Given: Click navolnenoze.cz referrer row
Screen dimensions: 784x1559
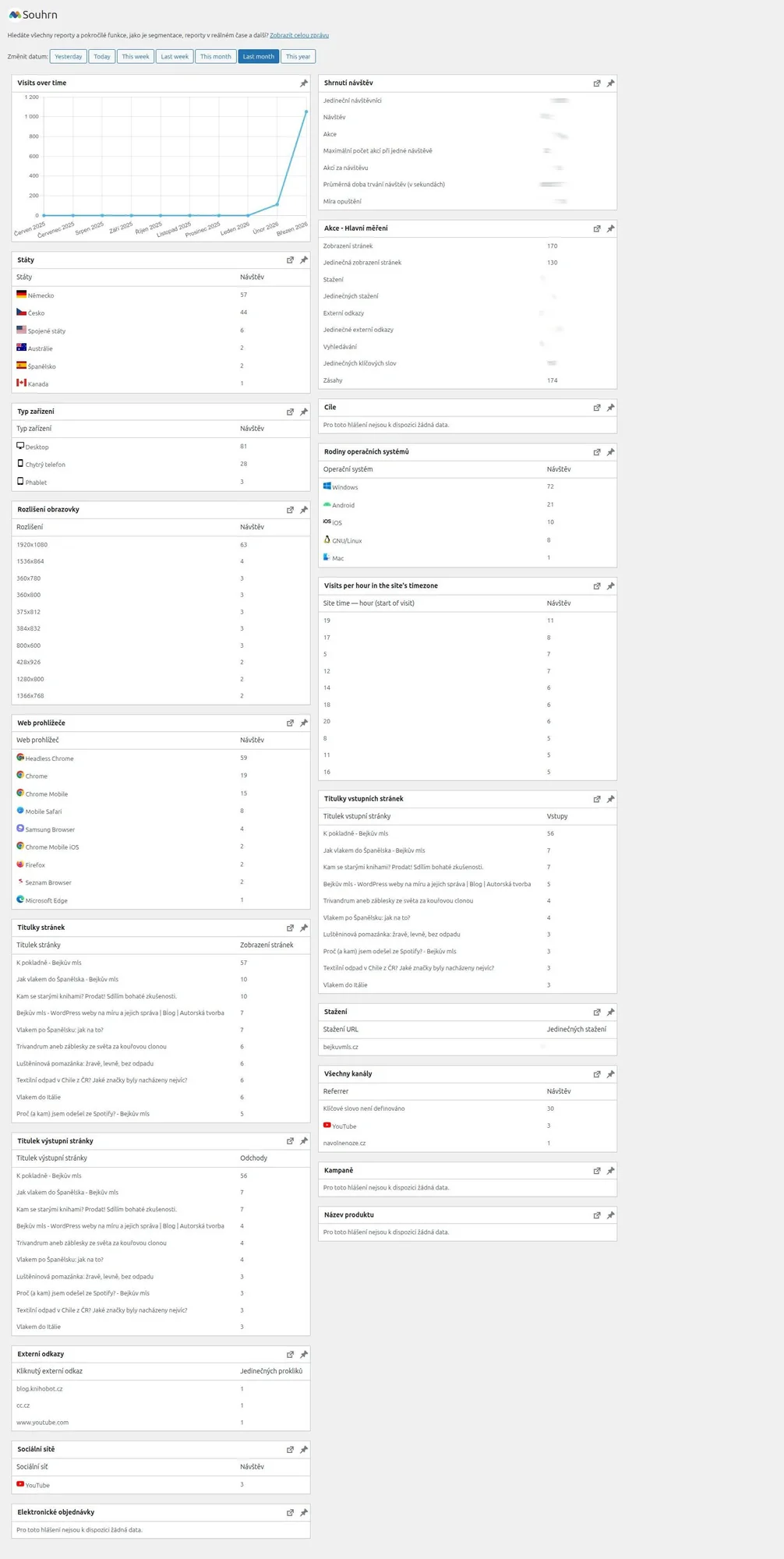Looking at the screenshot, I should (x=468, y=1143).
